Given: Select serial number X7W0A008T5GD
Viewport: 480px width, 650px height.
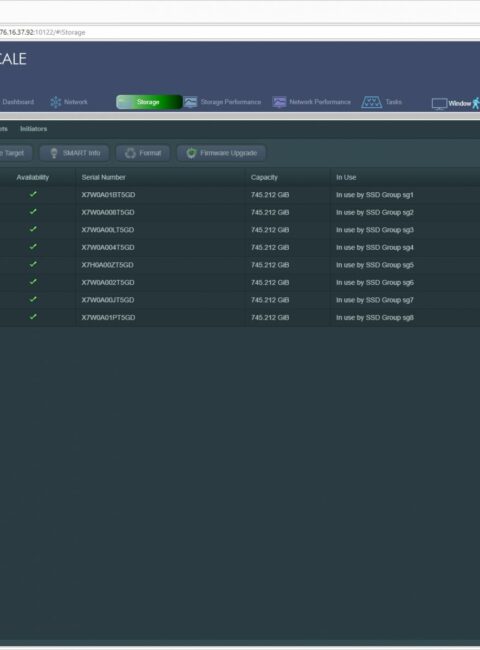Looking at the screenshot, I should [x=108, y=212].
